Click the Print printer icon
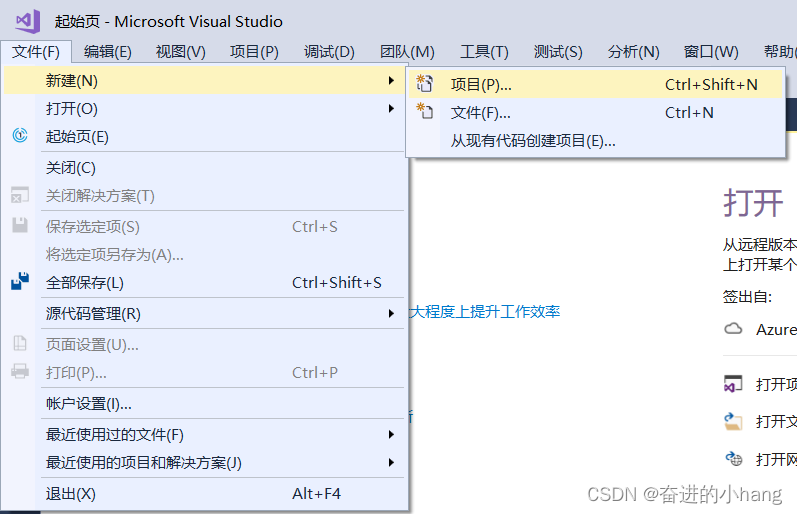 click(20, 371)
